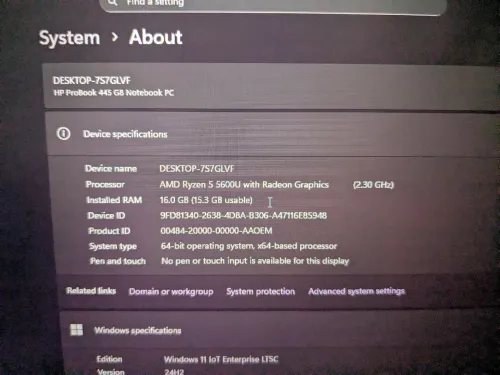Select 64-bit operating system value
Screen dimensions: 500x375
[249, 246]
